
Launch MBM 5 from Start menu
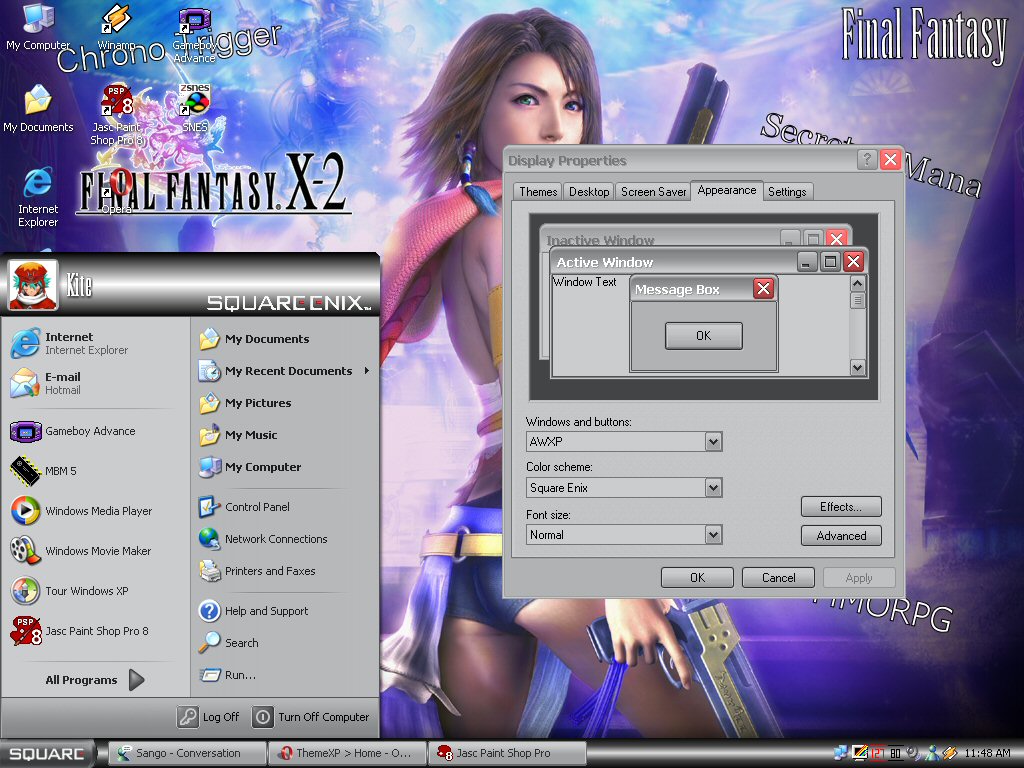point(60,471)
